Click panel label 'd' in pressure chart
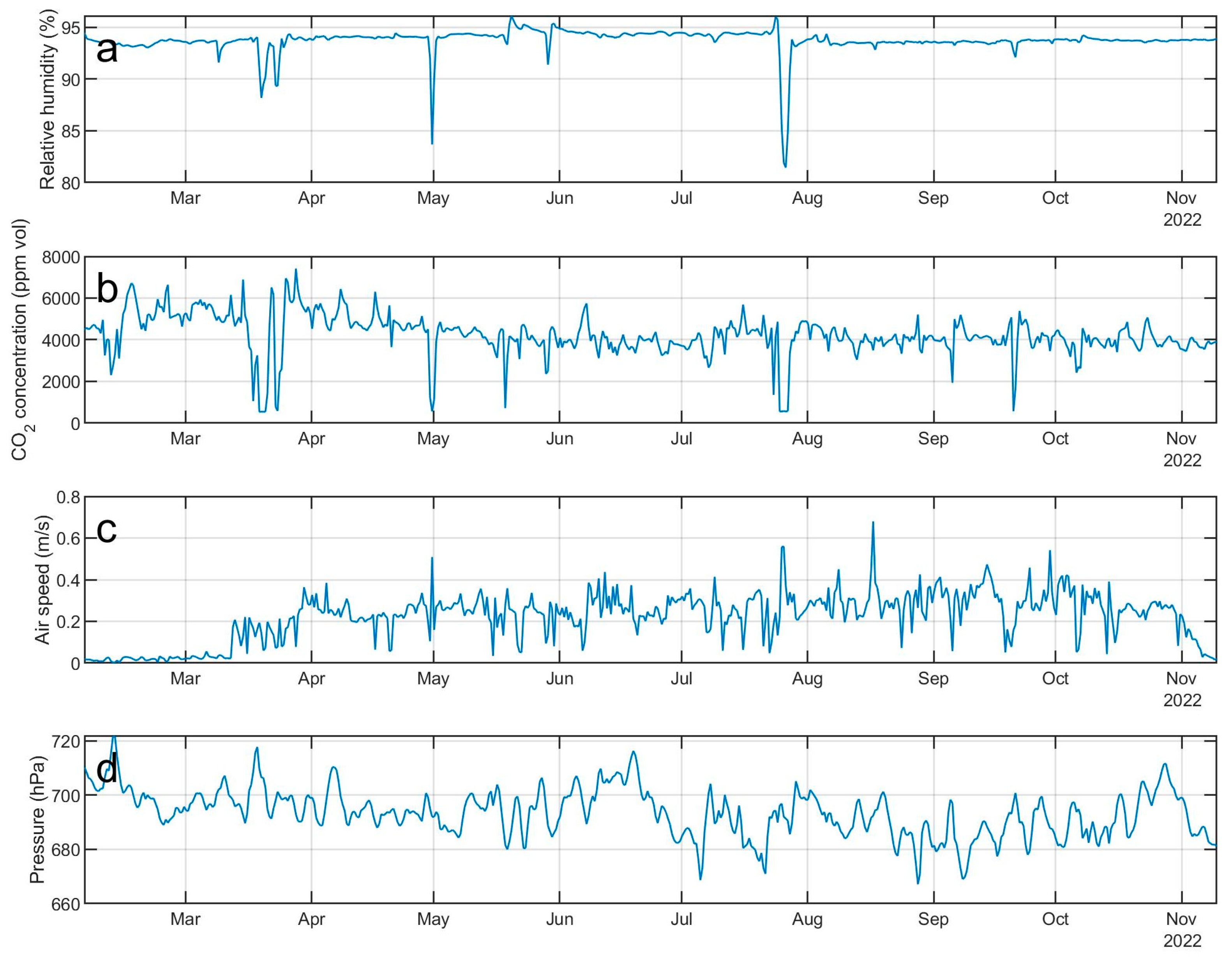Screen dimensions: 1232x958 (107, 770)
